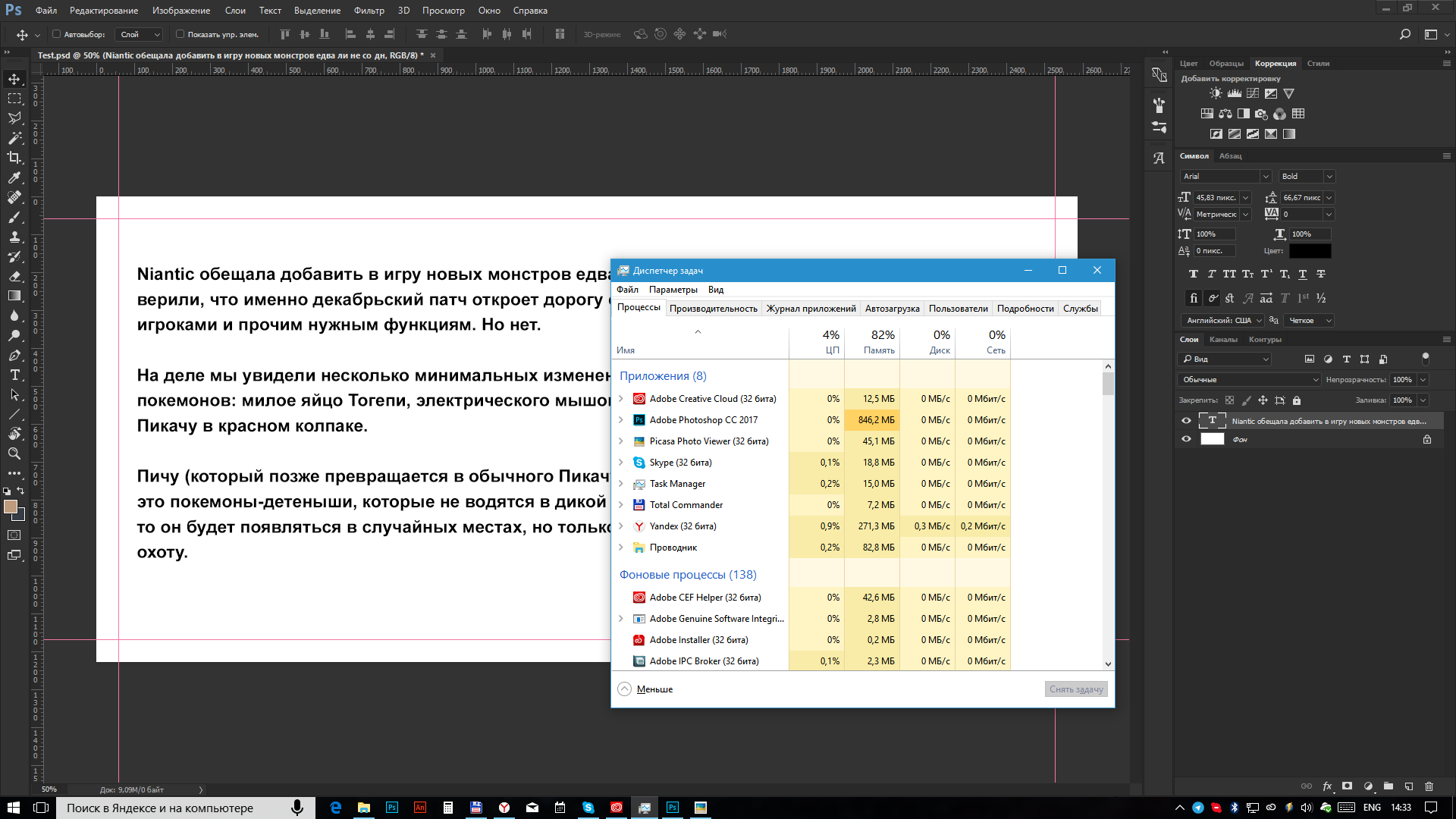Toggle visibility of Фон layer

click(1185, 438)
